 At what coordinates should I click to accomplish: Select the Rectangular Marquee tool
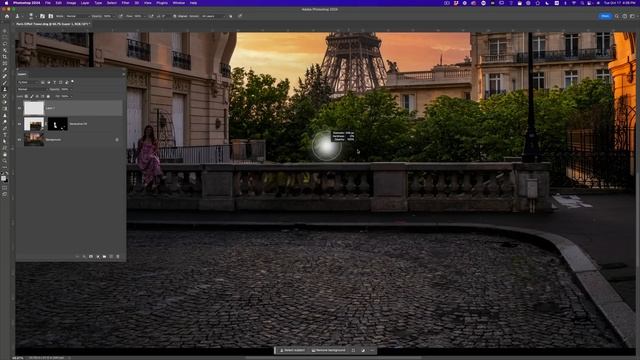[5, 38]
